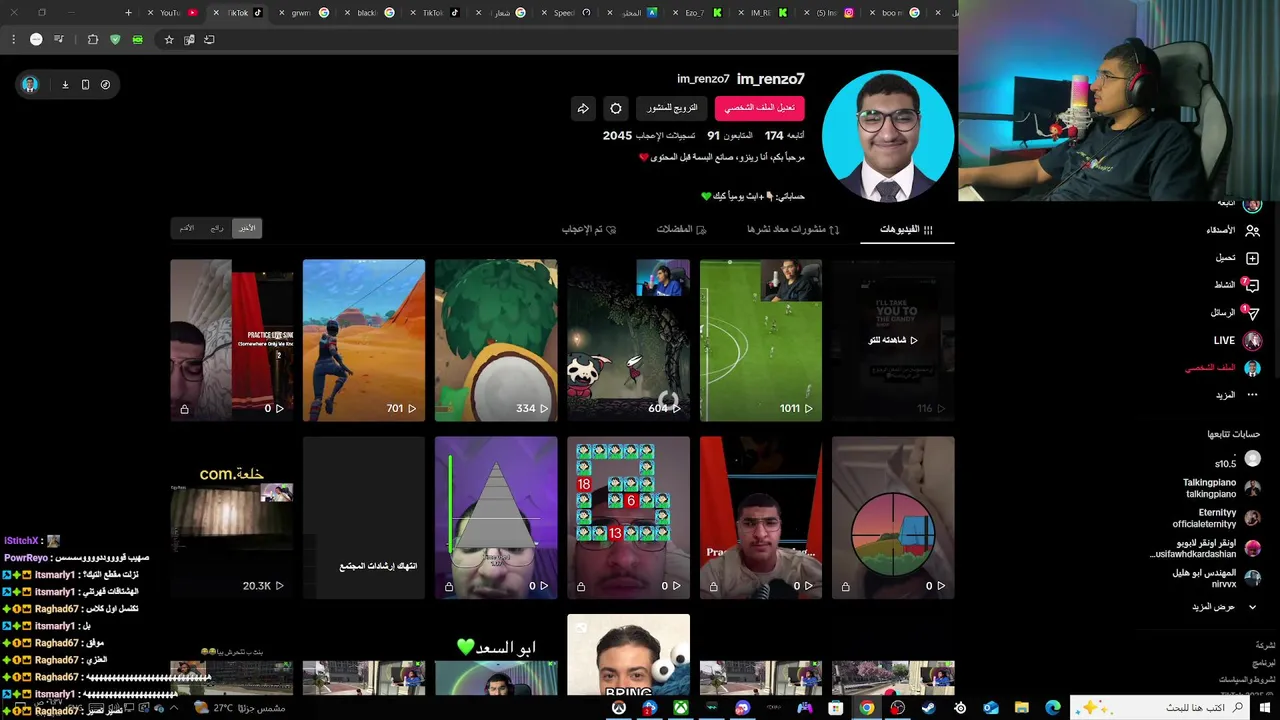Open the Fortnite video with 701 views
The width and height of the screenshot is (1280, 720).
[364, 340]
